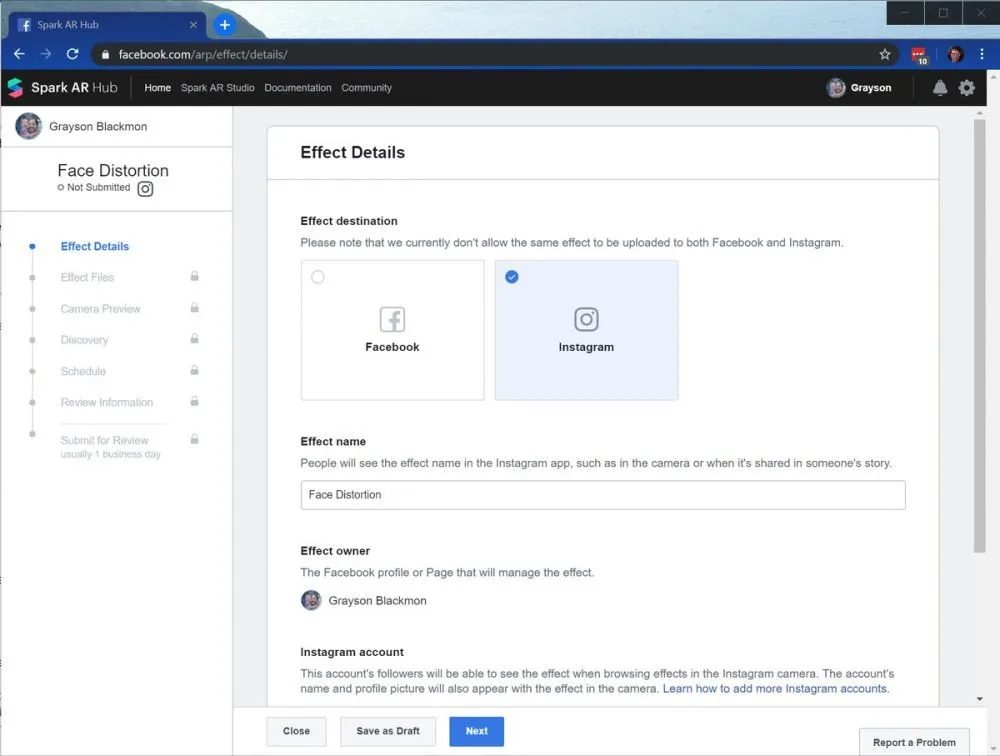The image size is (1000, 756).
Task: Click Grayson's profile avatar in the top bar
Action: point(836,88)
